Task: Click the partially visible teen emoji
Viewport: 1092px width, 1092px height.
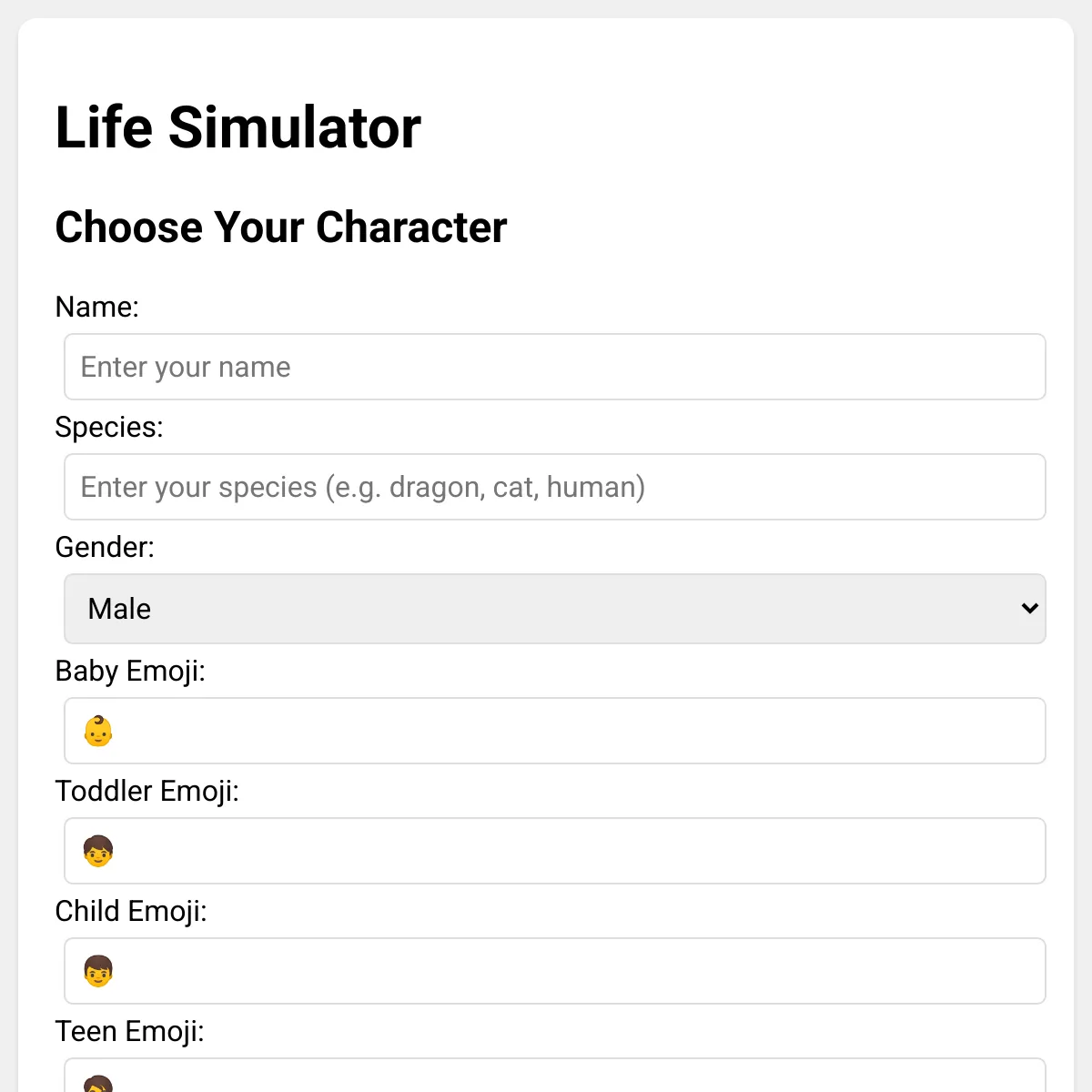Action: click(x=98, y=1084)
